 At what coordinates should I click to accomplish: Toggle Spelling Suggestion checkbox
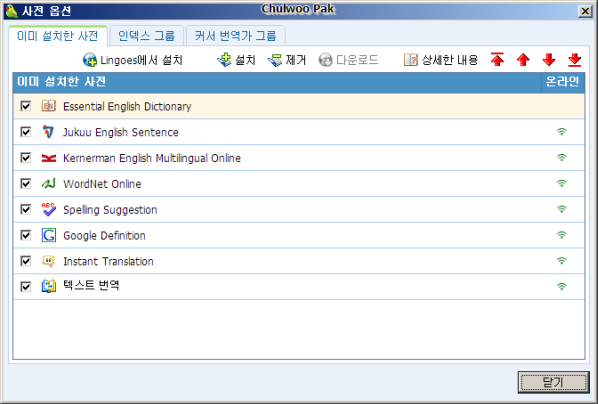tap(26, 209)
